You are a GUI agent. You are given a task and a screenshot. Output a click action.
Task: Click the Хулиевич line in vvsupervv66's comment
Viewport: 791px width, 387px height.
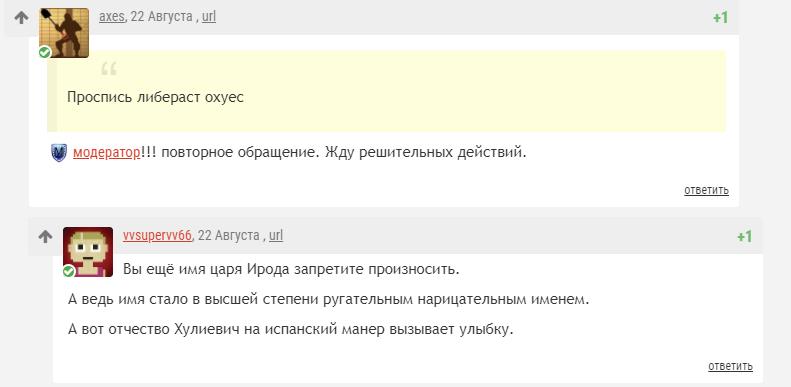[291, 330]
